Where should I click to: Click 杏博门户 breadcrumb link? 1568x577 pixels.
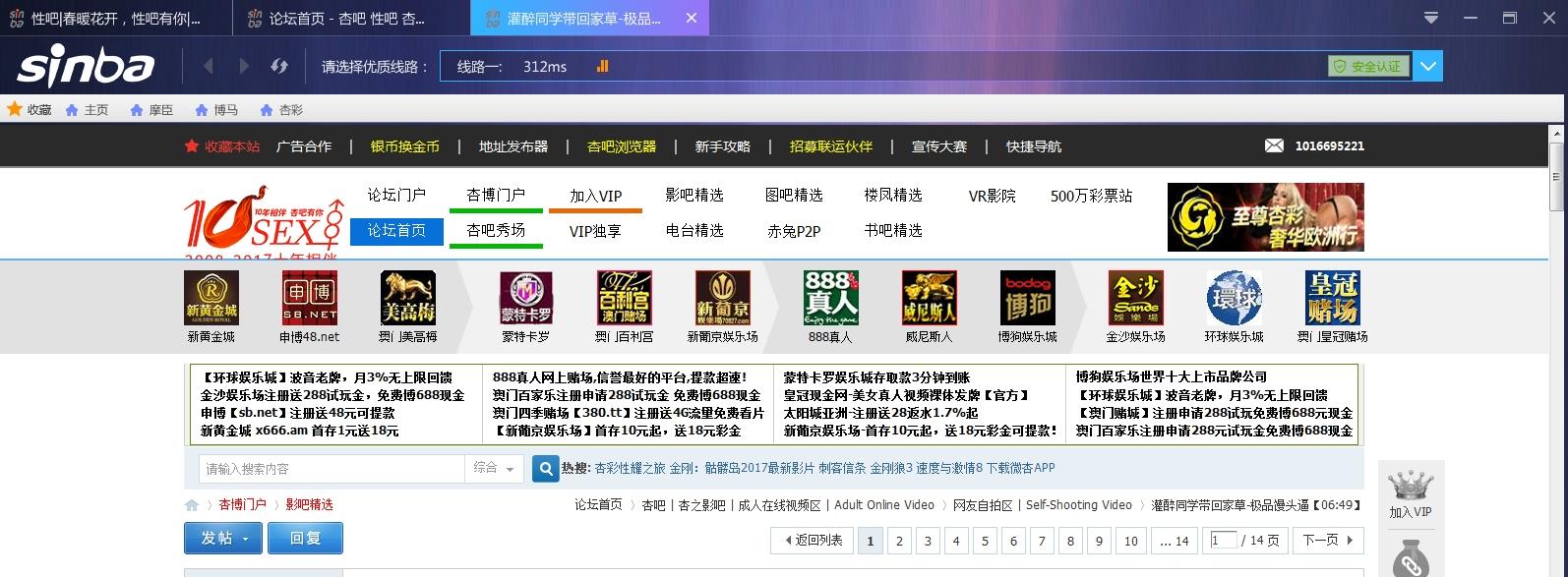tap(242, 504)
